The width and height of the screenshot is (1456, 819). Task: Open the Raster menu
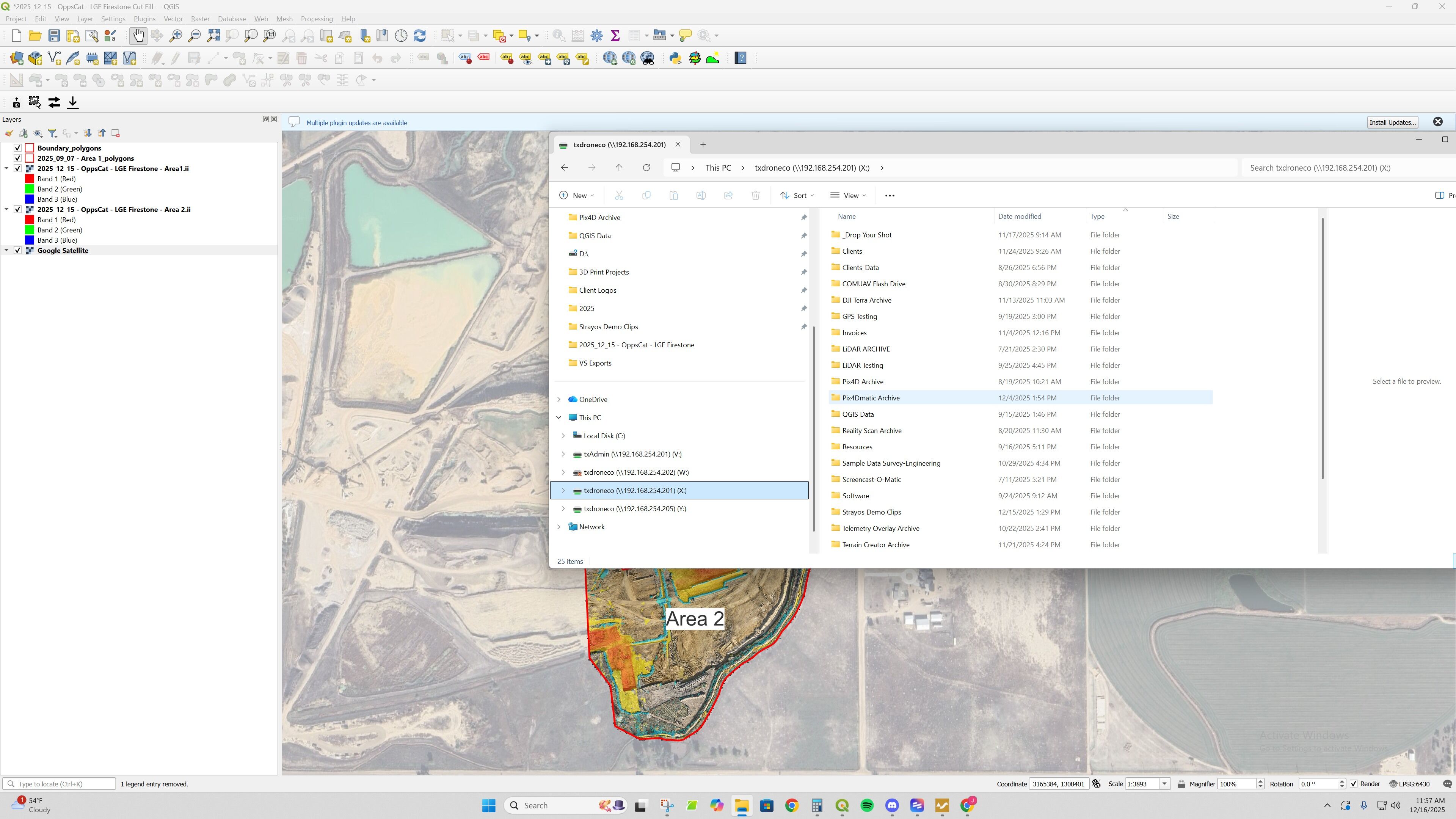tap(200, 19)
